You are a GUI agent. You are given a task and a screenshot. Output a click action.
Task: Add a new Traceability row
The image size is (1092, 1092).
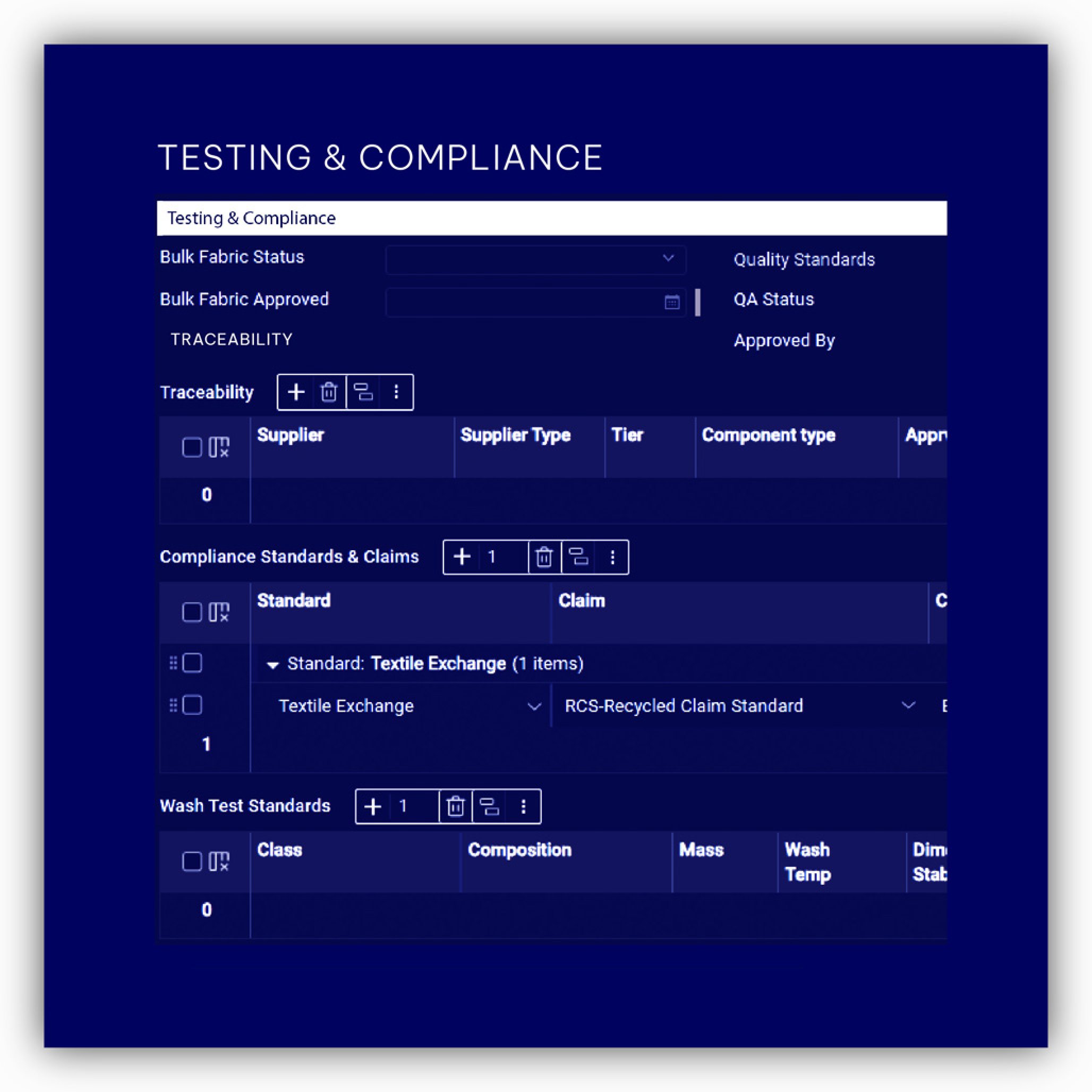pyautogui.click(x=296, y=393)
